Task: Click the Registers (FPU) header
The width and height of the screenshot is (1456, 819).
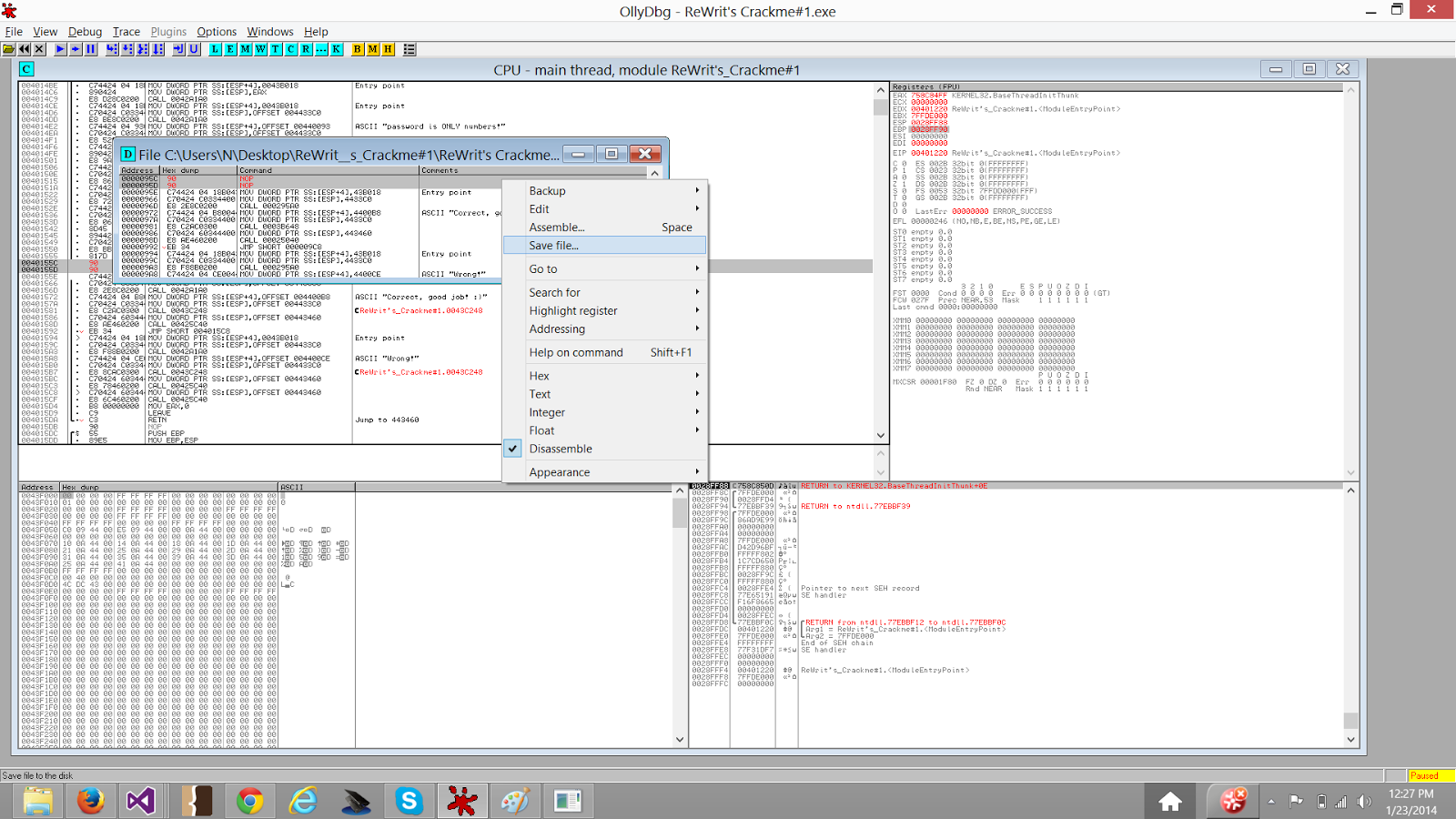Action: [x=1117, y=86]
